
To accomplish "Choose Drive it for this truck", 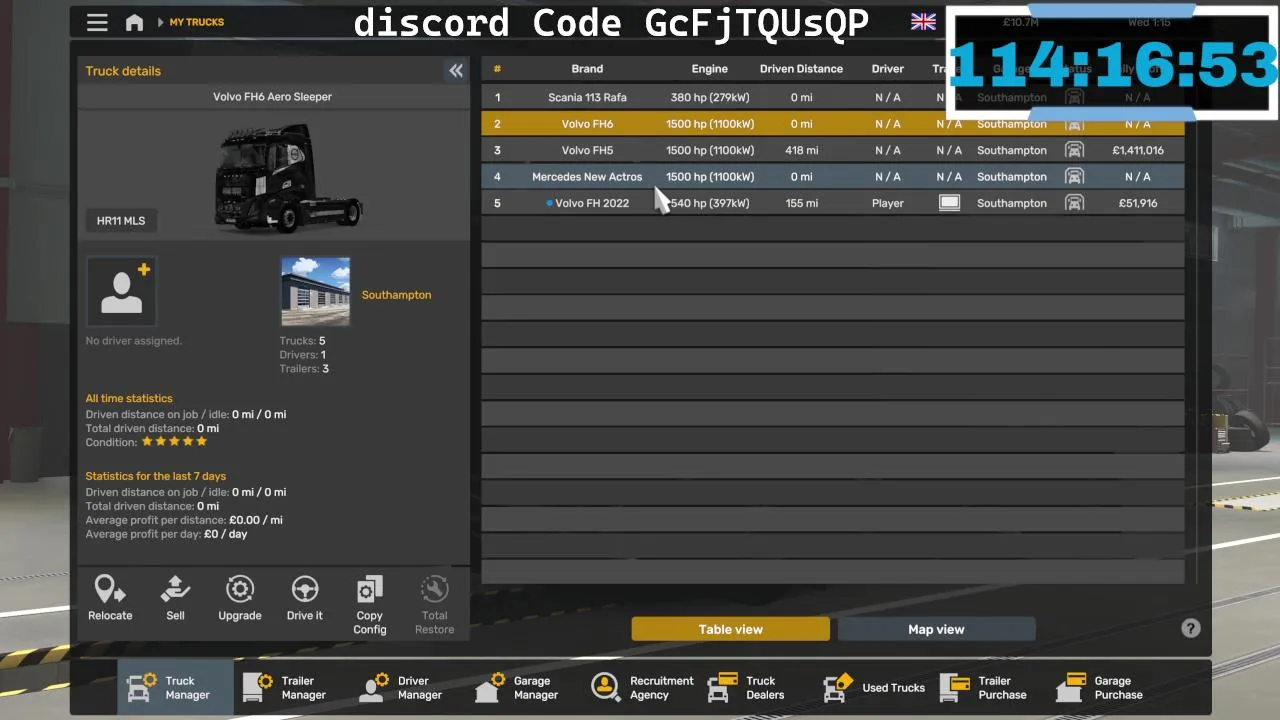I will (305, 598).
